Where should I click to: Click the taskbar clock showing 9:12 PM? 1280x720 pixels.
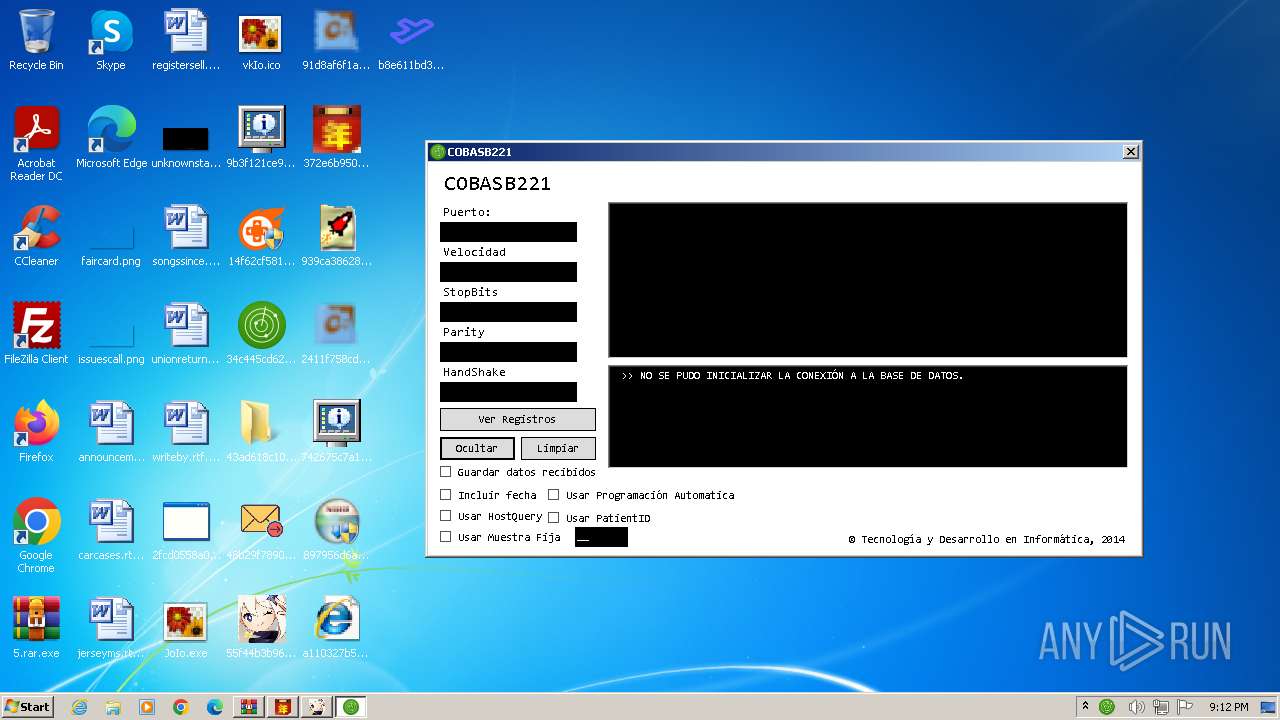click(x=1228, y=707)
